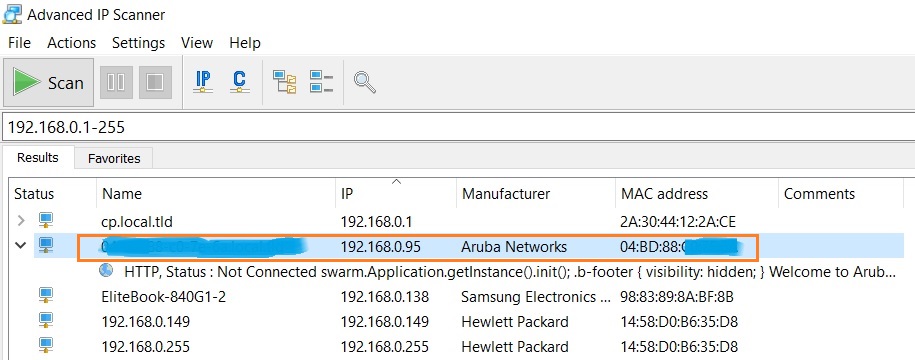915x360 pixels.
Task: Click the expand all tree icon
Action: click(285, 82)
